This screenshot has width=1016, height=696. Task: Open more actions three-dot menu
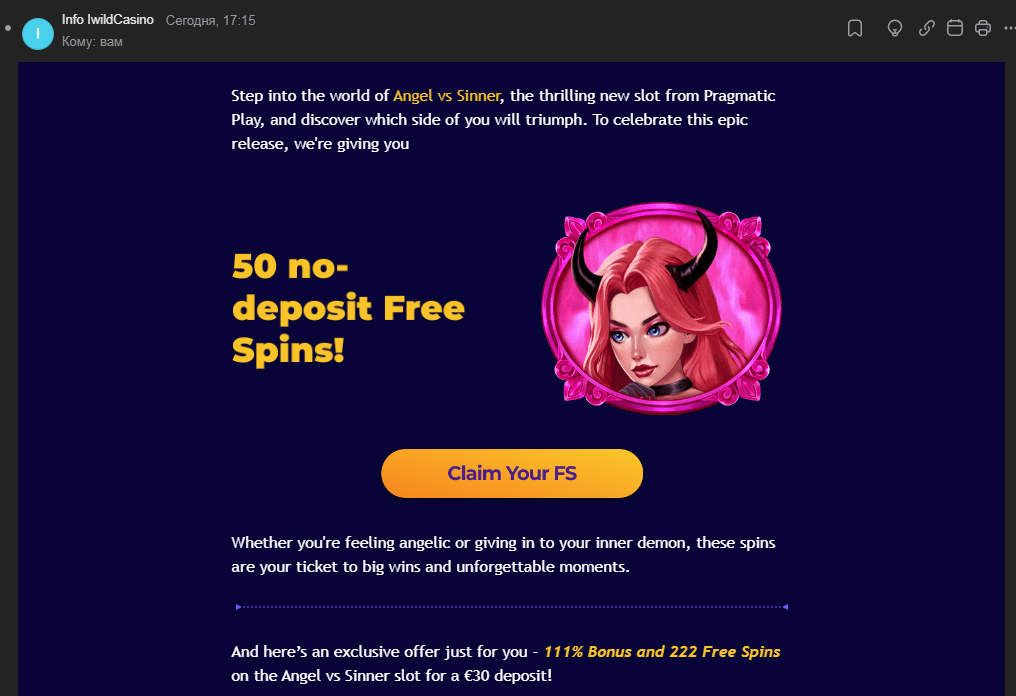click(1010, 28)
